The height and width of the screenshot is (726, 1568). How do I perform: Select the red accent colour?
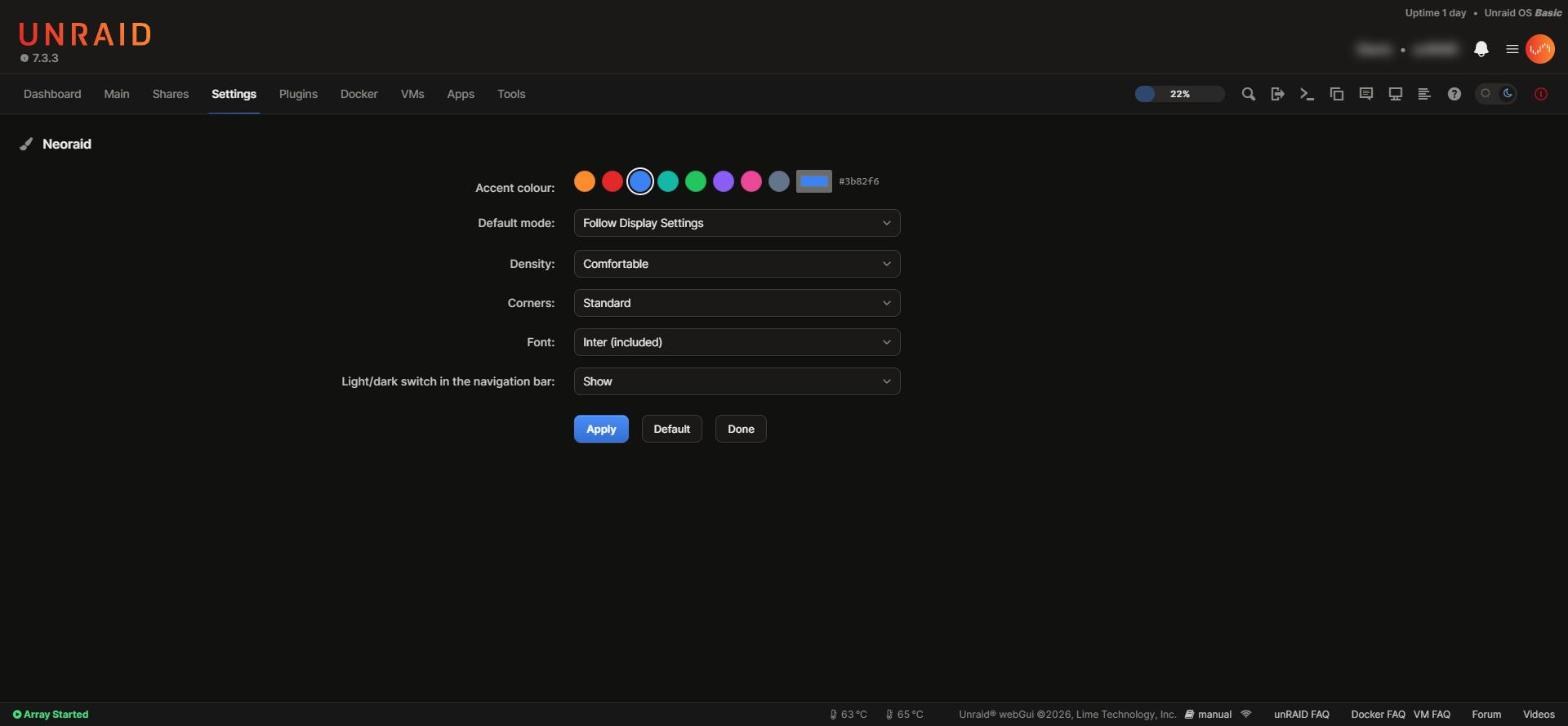[x=612, y=181]
